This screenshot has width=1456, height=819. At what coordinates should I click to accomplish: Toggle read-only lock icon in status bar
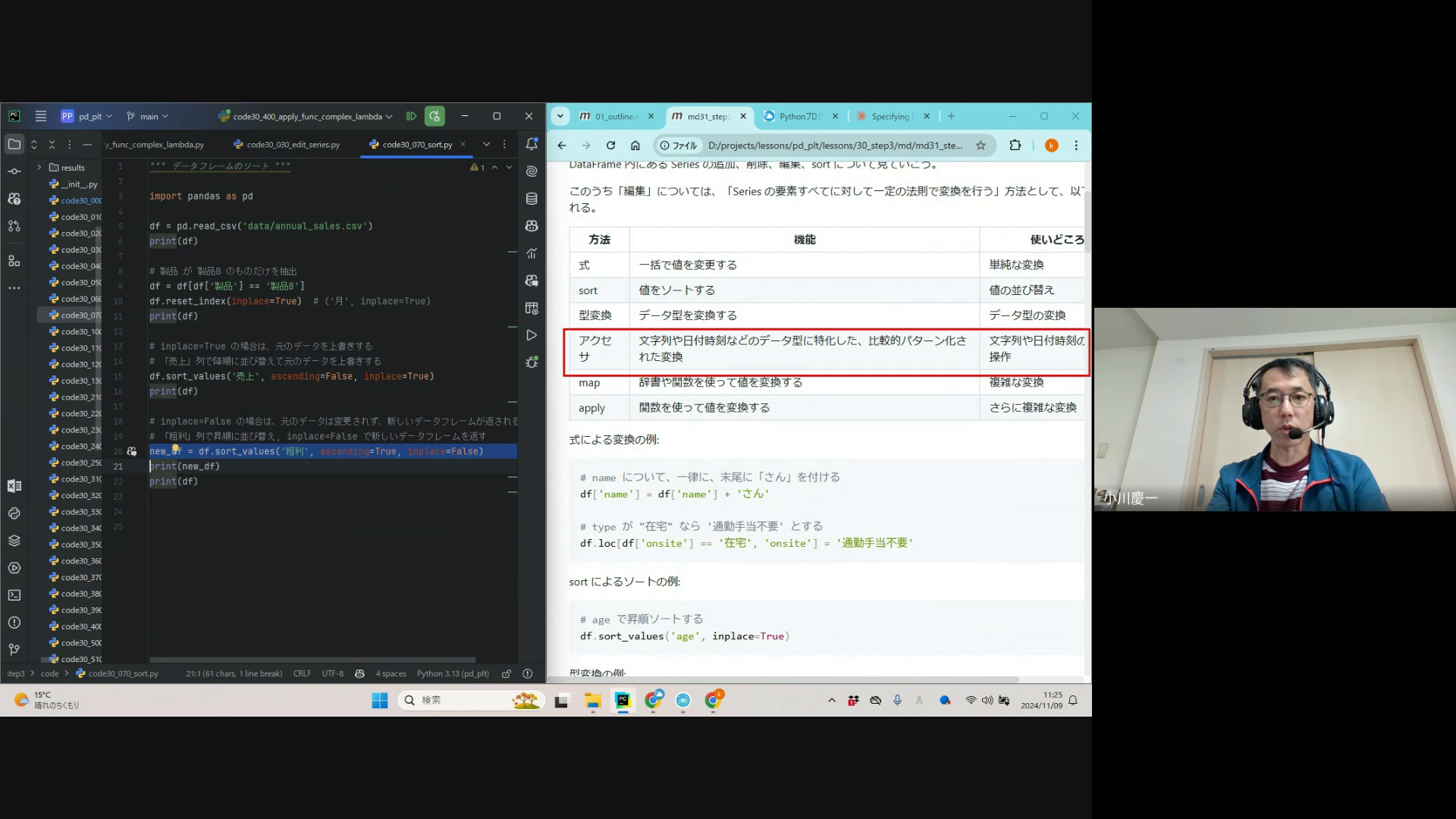click(x=507, y=673)
